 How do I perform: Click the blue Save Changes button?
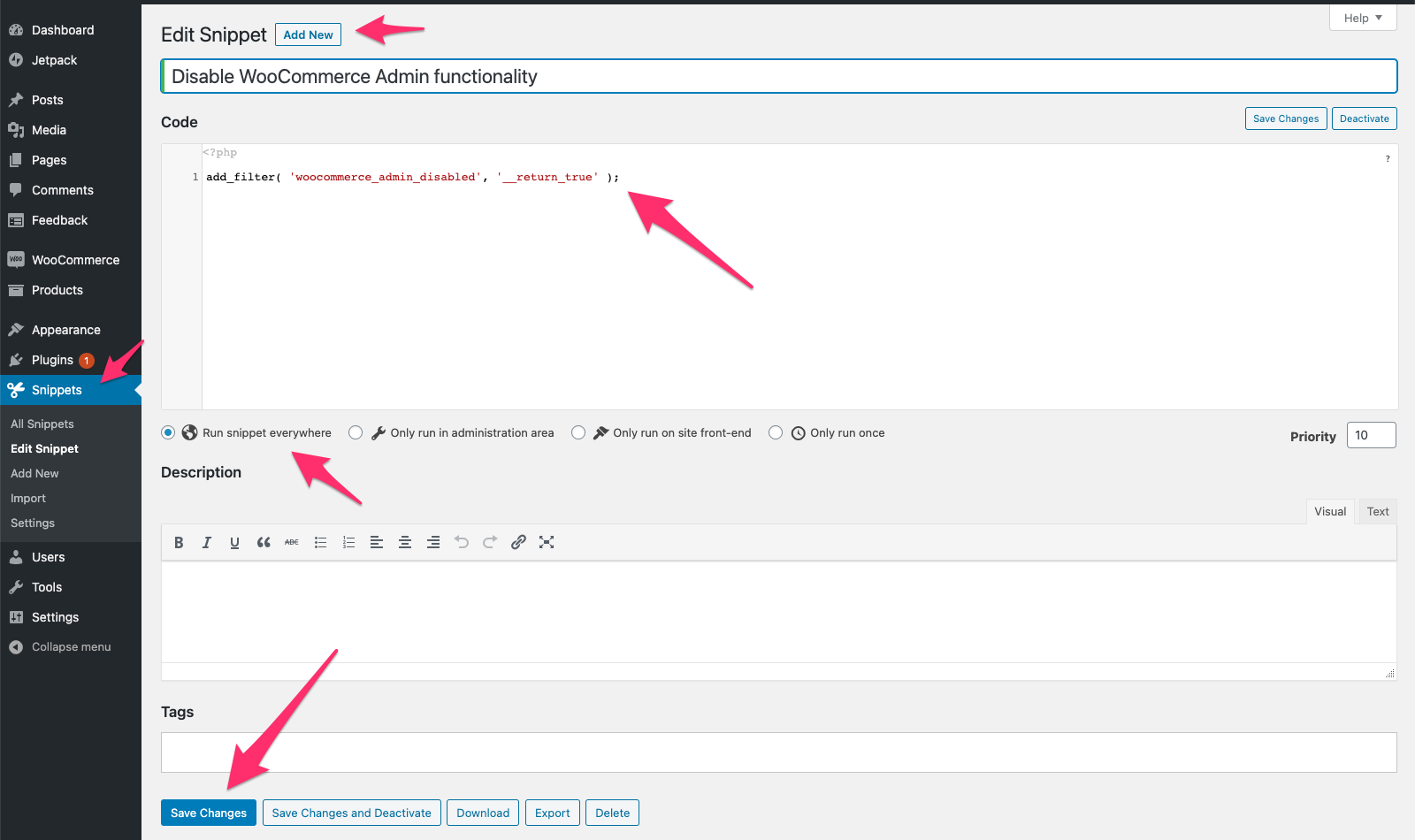coord(209,813)
